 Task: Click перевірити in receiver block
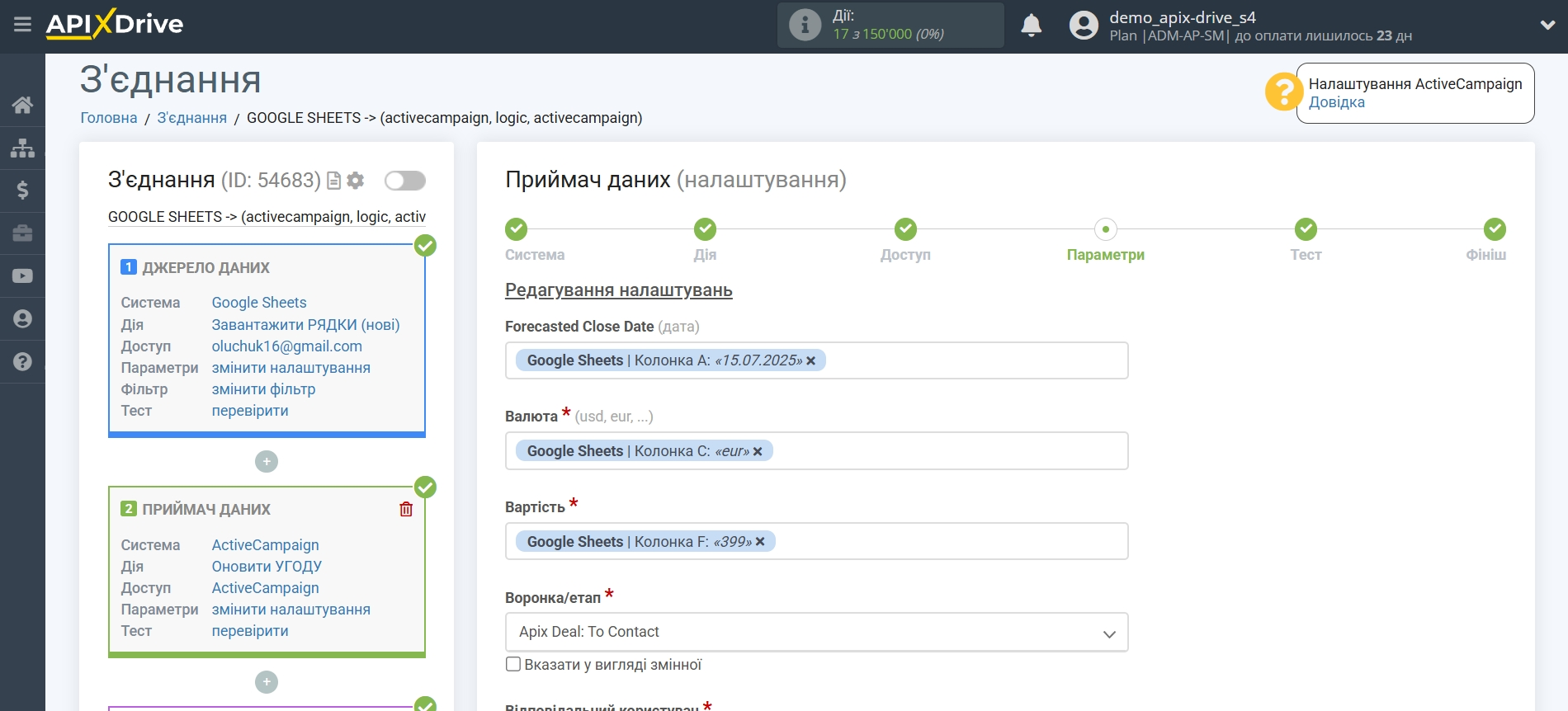pyautogui.click(x=250, y=631)
